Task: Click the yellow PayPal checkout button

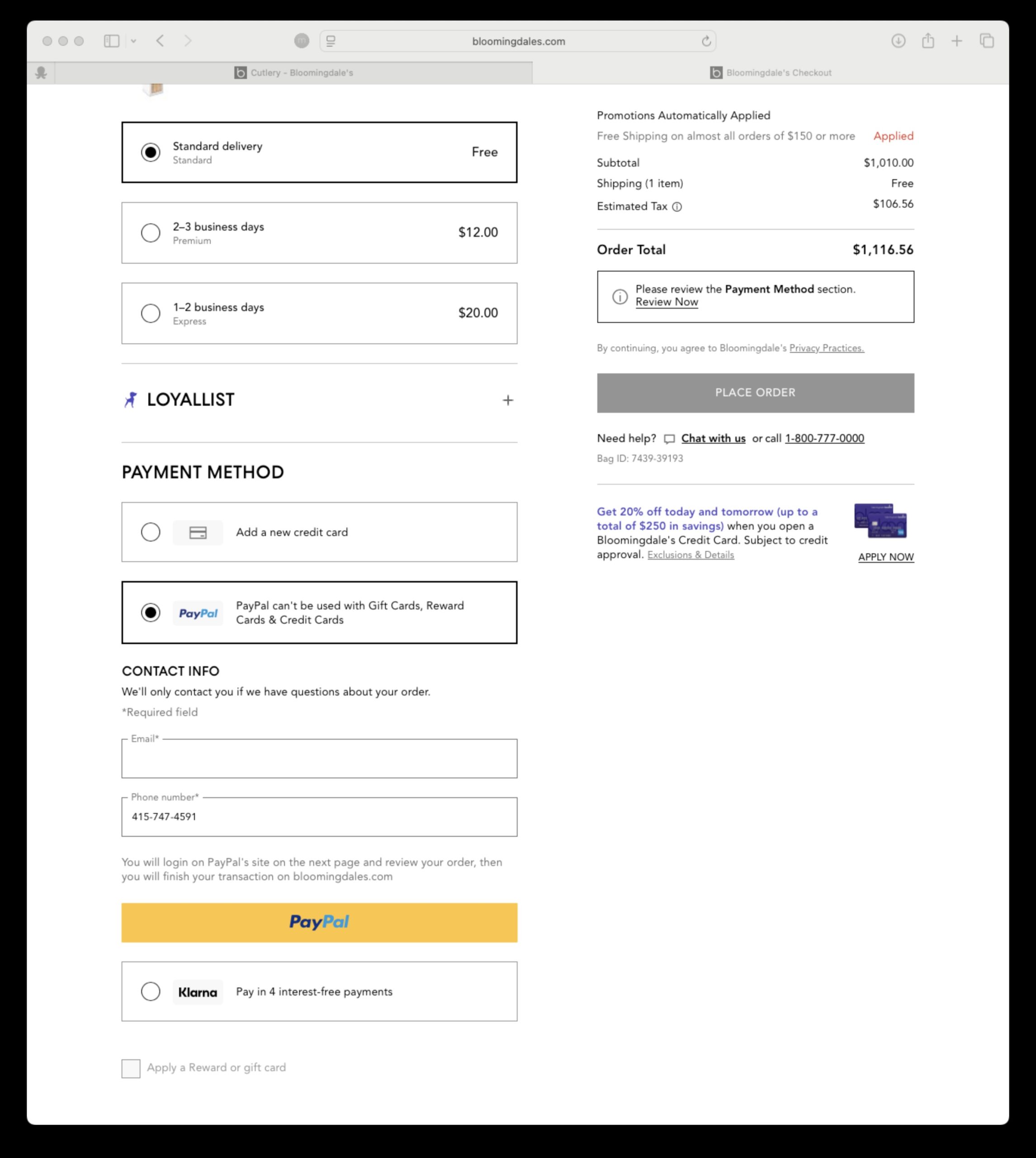Action: [319, 922]
